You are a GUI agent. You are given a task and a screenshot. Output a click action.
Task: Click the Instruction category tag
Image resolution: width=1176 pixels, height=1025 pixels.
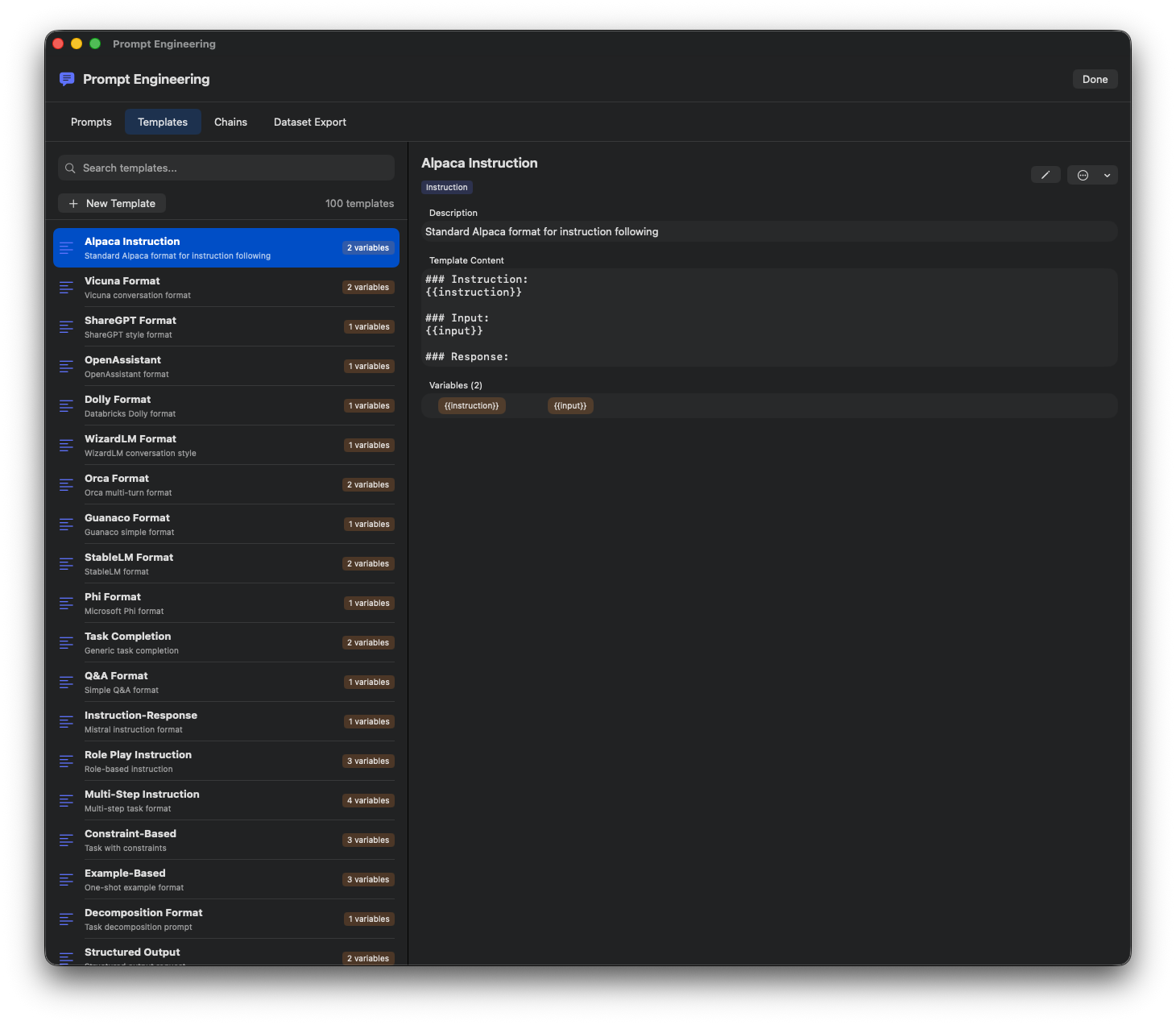[446, 188]
